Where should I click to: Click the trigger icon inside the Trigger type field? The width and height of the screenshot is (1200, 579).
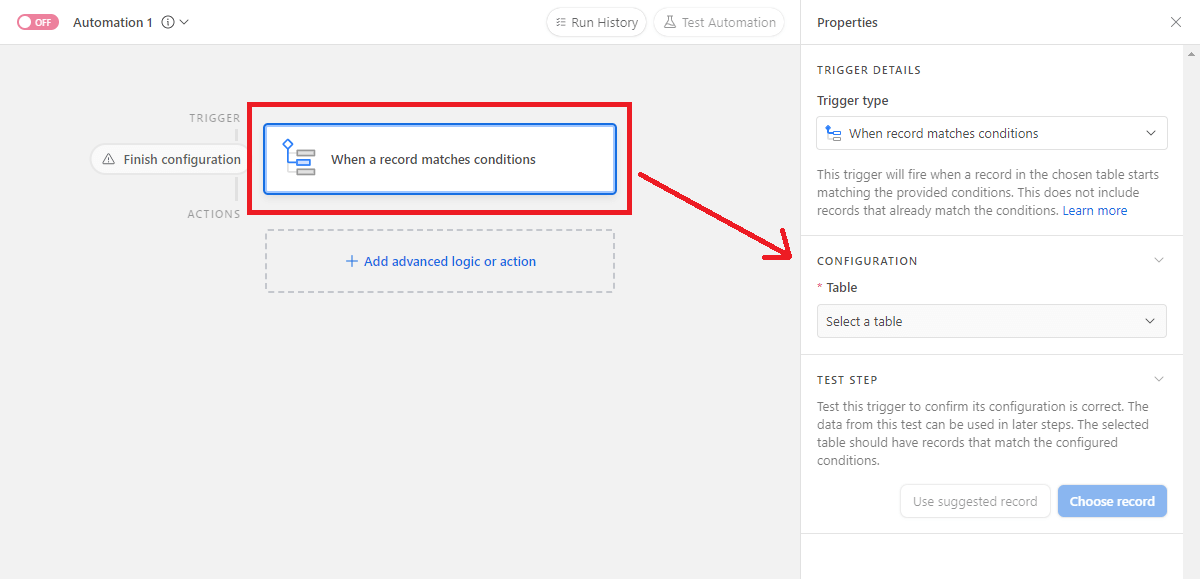click(x=833, y=132)
